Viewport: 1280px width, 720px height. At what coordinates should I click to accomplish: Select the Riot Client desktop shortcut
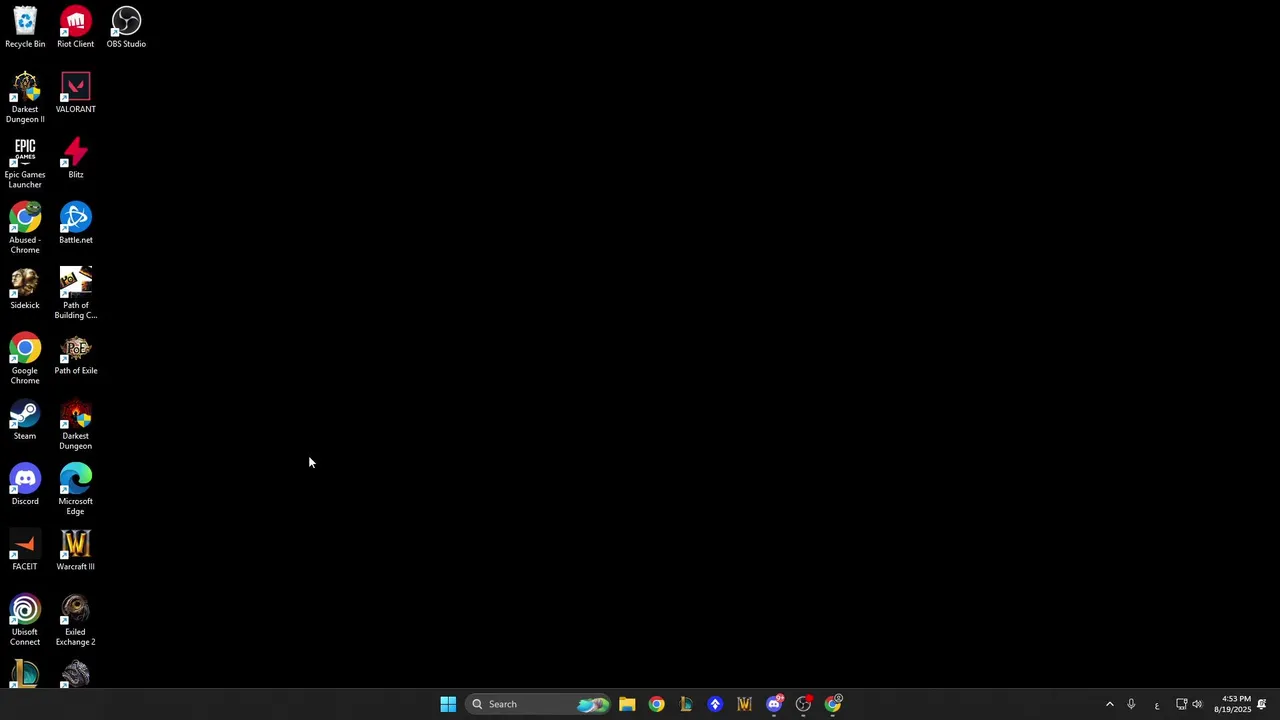point(76,28)
